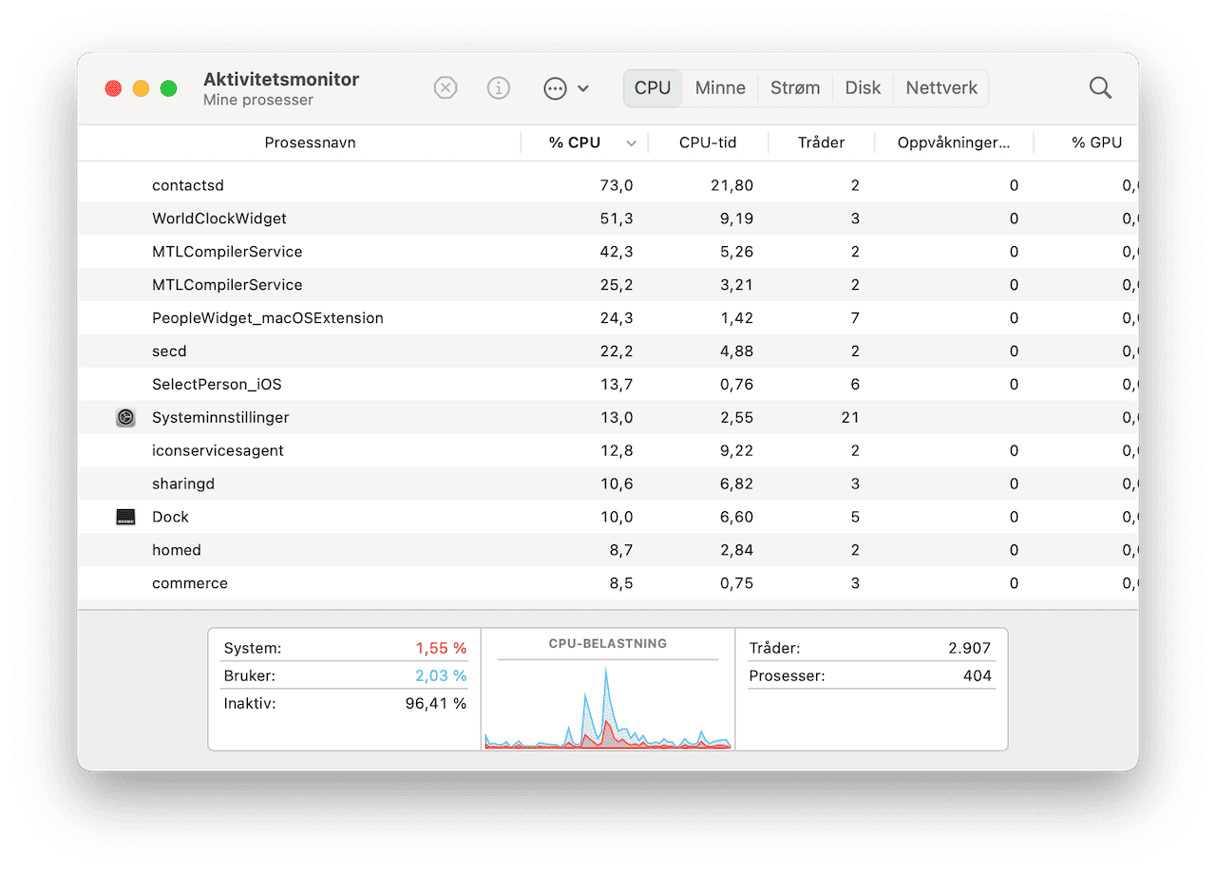Click the Prosesser 404 total
Screen dimensions: 1216x873
coord(871,676)
